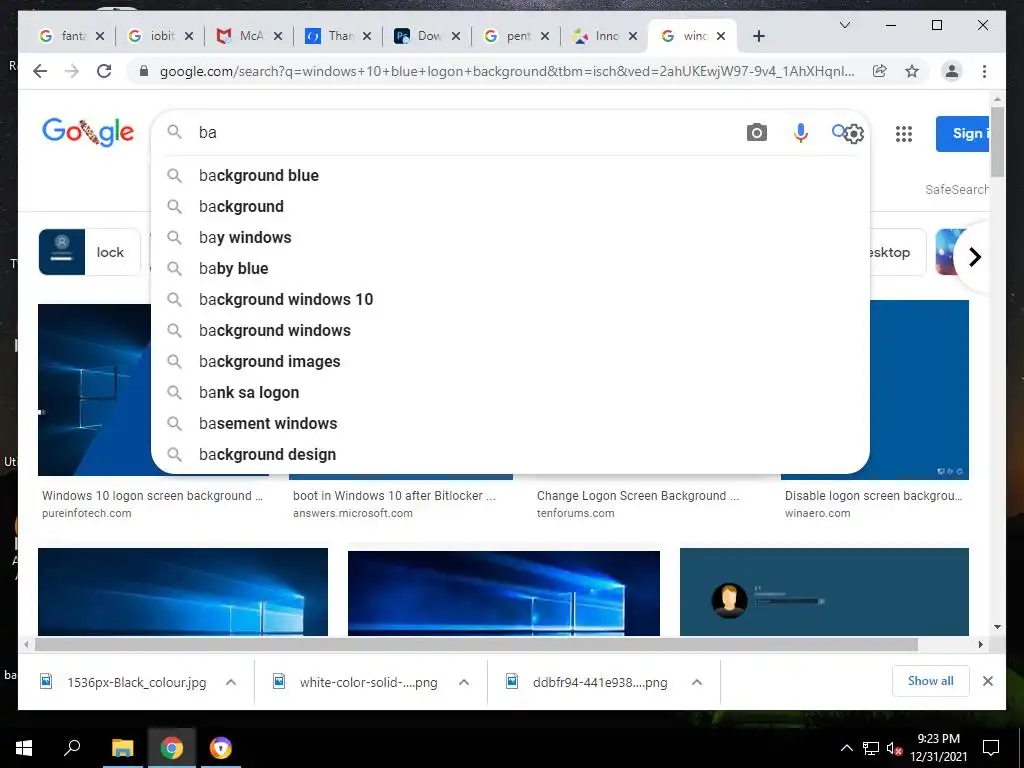The height and width of the screenshot is (768, 1024).
Task: Open Google settings gear icon
Action: [854, 134]
